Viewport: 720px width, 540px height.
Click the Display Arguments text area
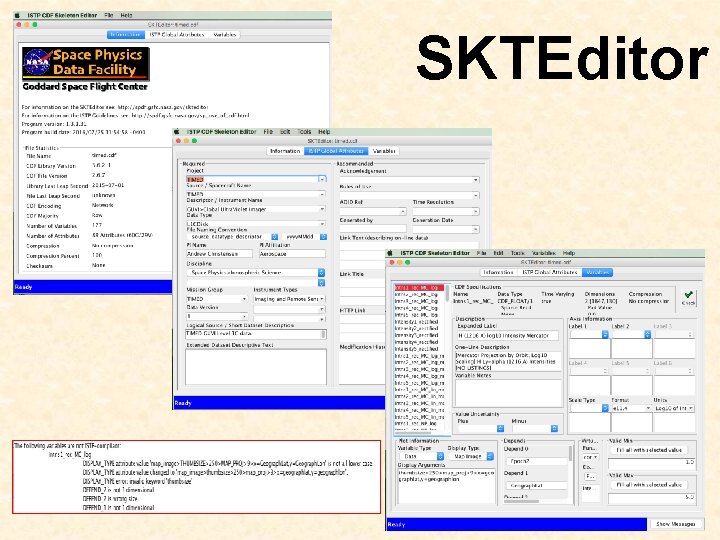point(446,486)
